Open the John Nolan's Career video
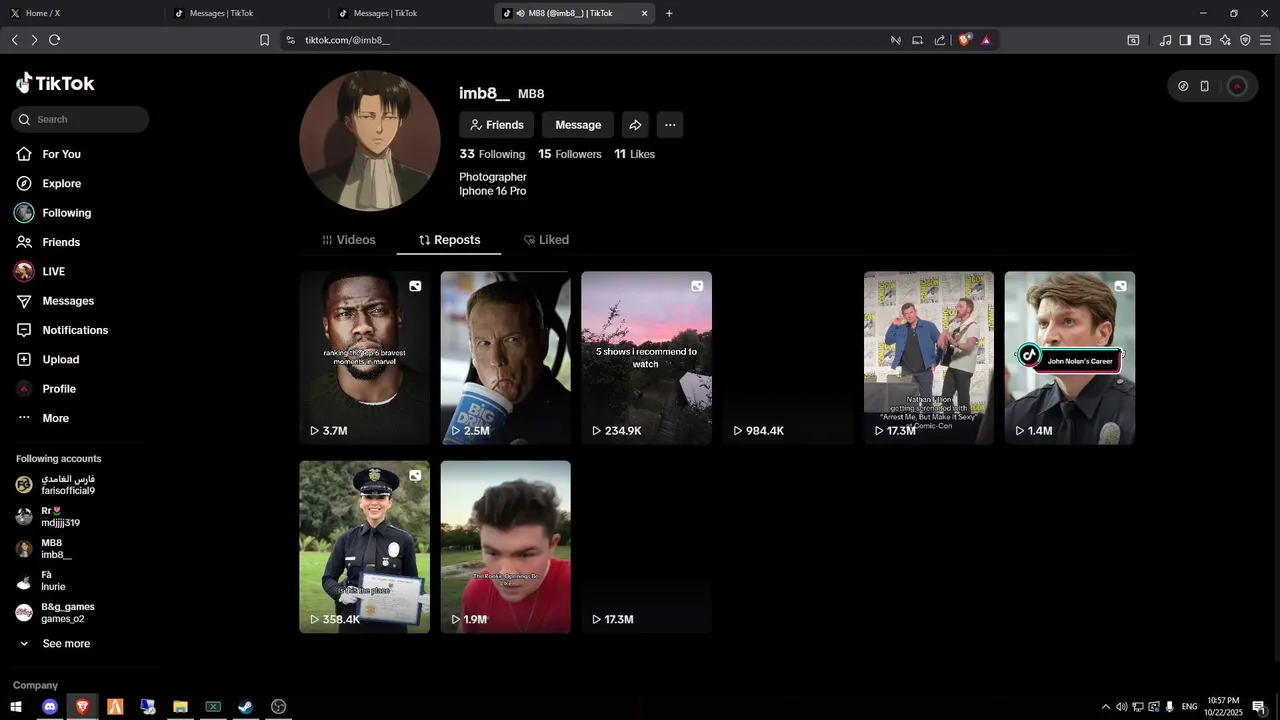The image size is (1280, 720). (x=1070, y=358)
